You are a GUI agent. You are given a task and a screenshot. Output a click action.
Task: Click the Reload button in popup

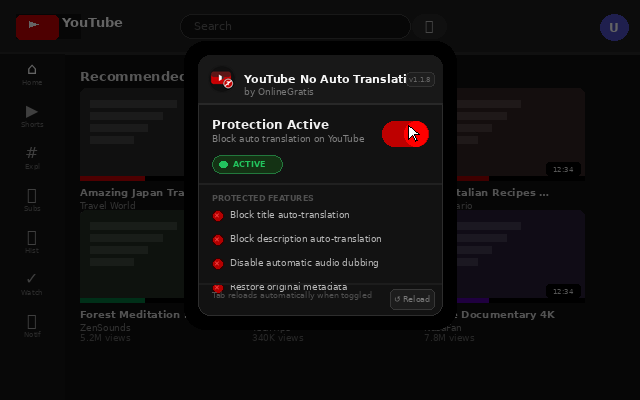[x=412, y=299]
